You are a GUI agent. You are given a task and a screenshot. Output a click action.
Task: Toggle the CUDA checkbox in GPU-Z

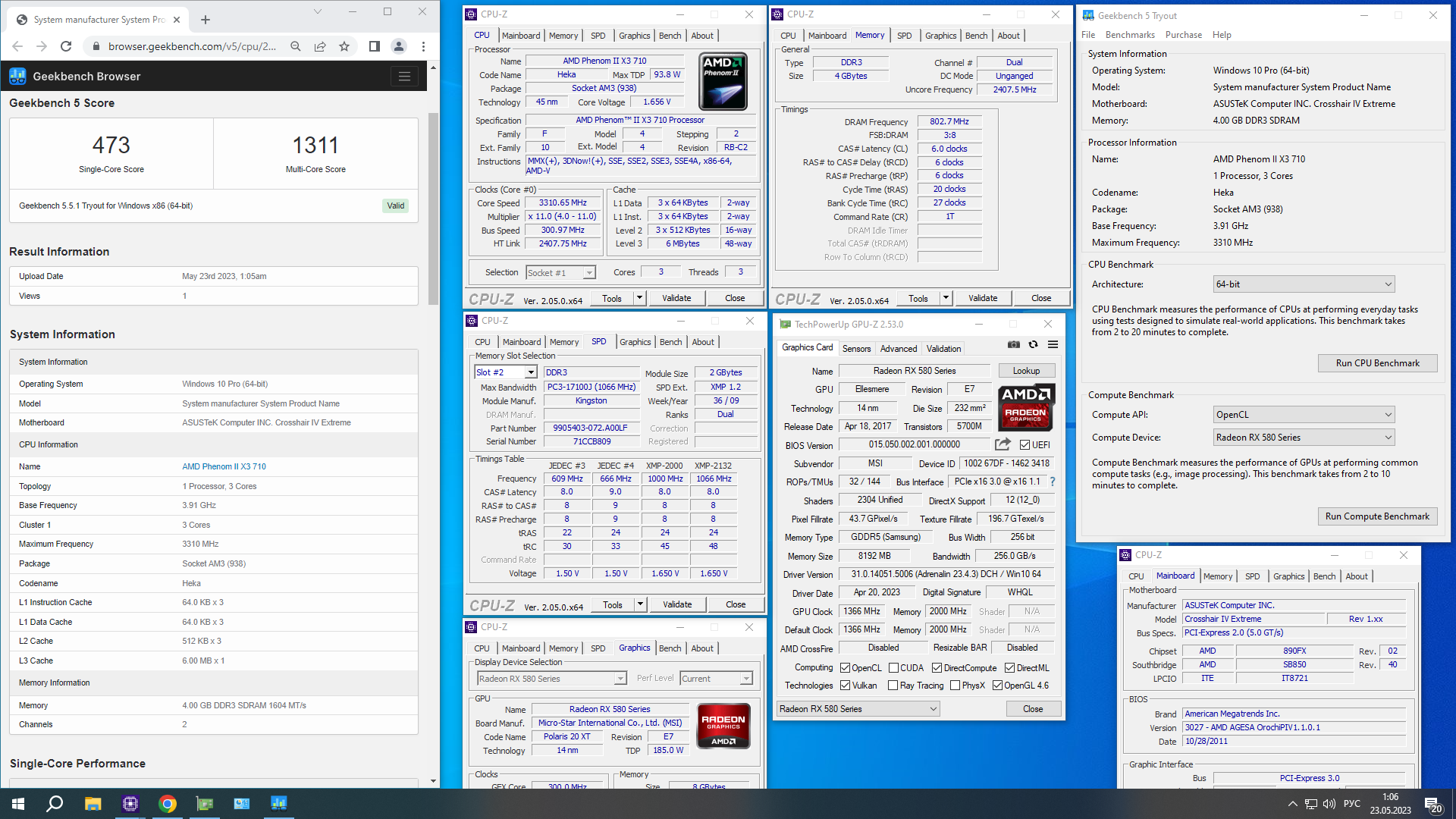tap(893, 668)
